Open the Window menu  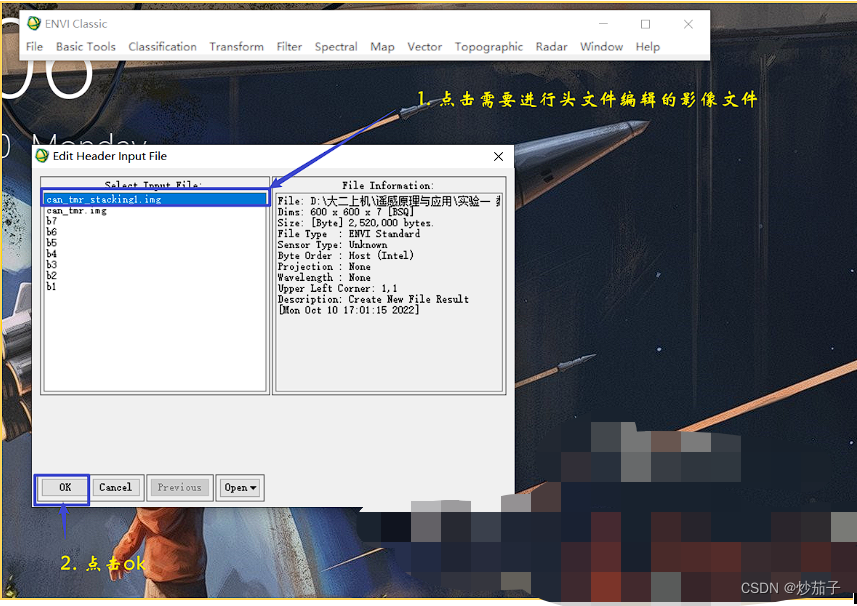601,47
